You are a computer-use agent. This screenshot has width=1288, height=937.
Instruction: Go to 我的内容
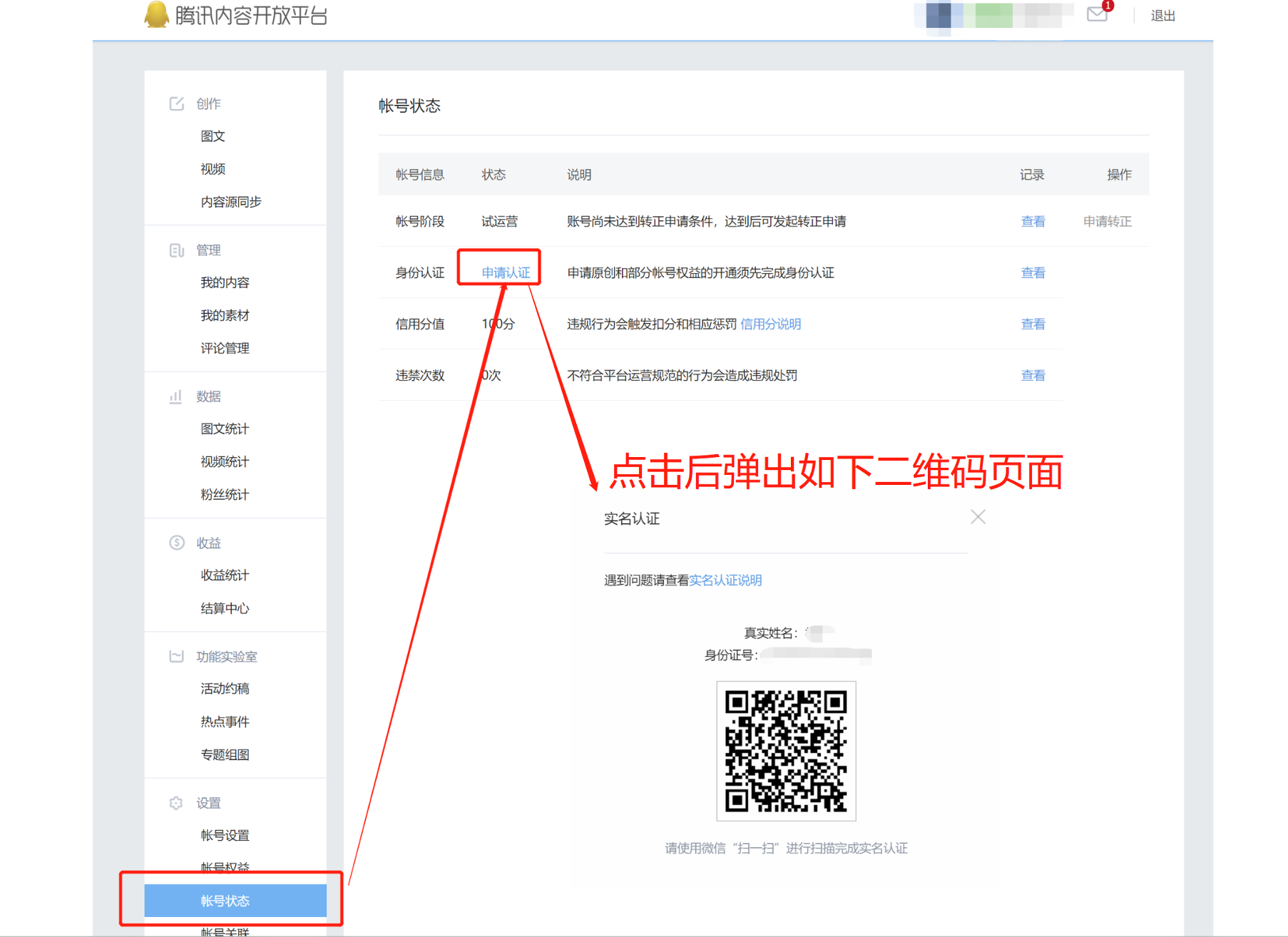[225, 282]
